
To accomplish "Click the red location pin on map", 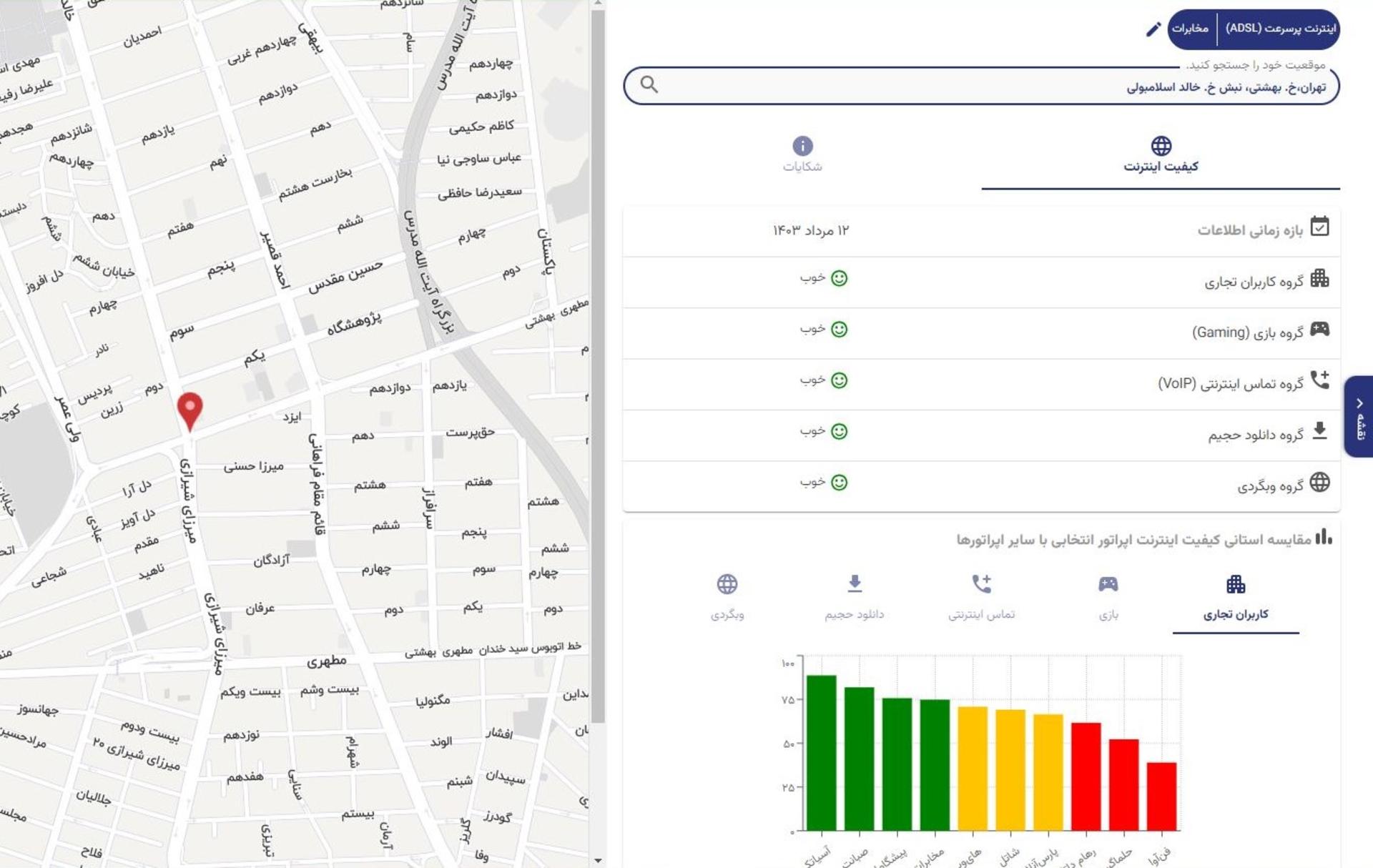I will pyautogui.click(x=190, y=411).
